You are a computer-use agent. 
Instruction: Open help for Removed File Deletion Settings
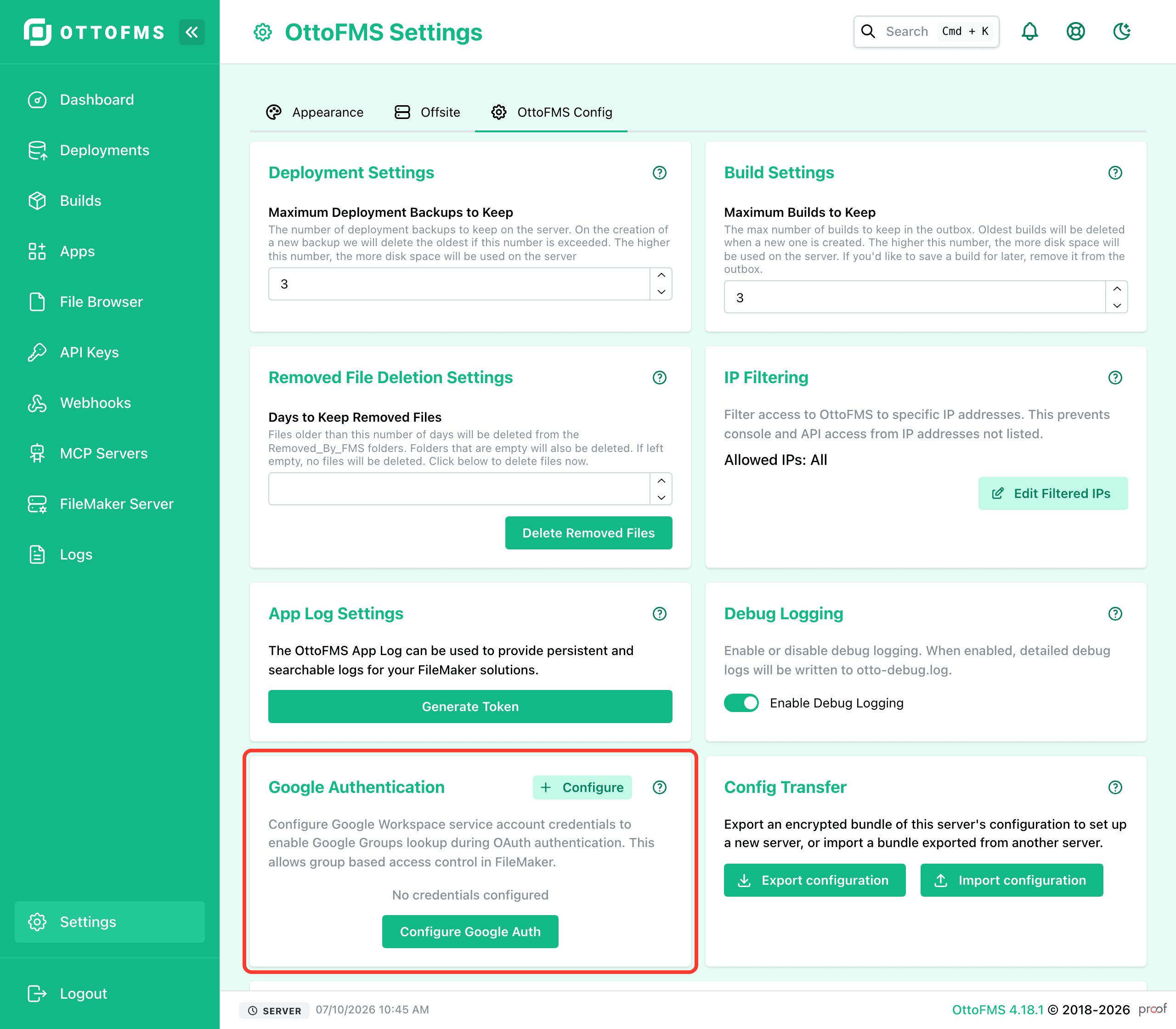tap(660, 378)
